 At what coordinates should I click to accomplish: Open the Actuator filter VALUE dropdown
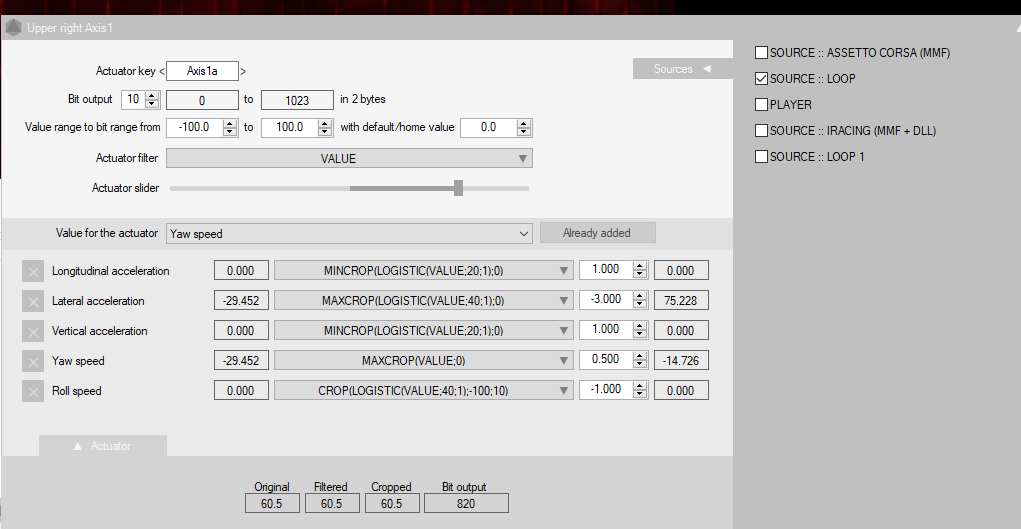(x=349, y=158)
